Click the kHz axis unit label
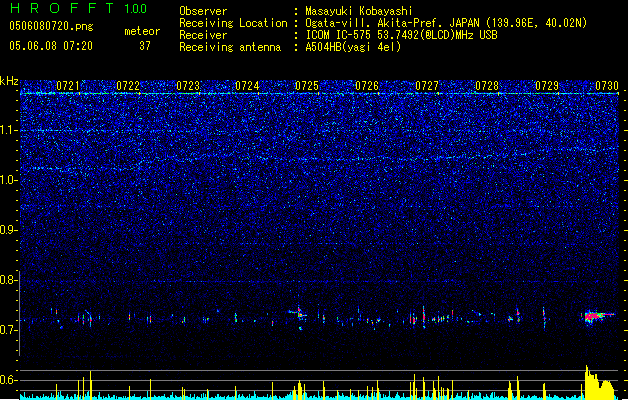 tap(9, 81)
